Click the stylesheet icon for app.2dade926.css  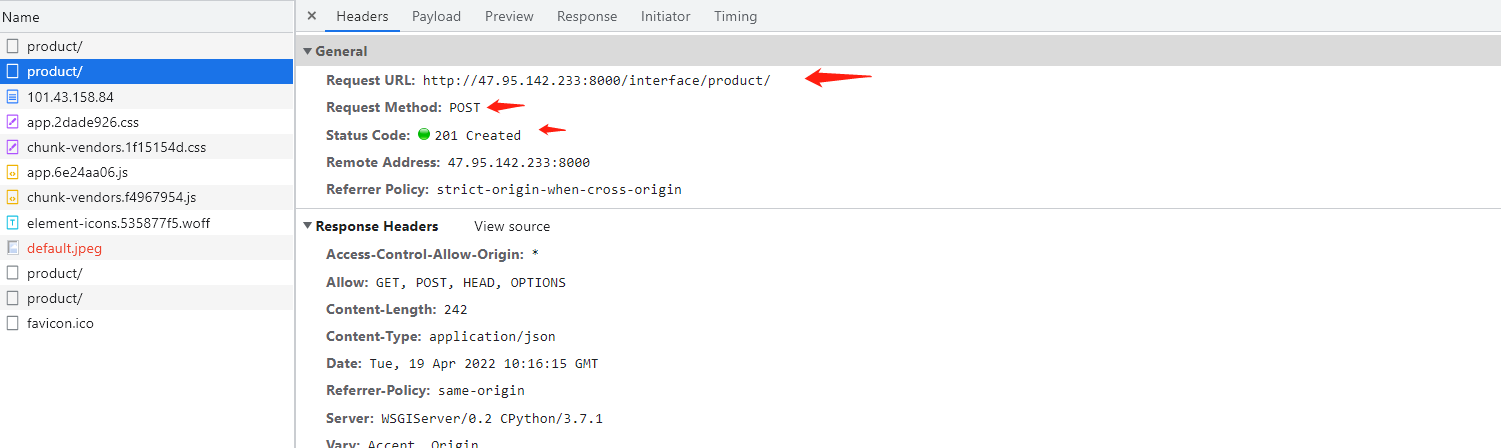[x=13, y=122]
